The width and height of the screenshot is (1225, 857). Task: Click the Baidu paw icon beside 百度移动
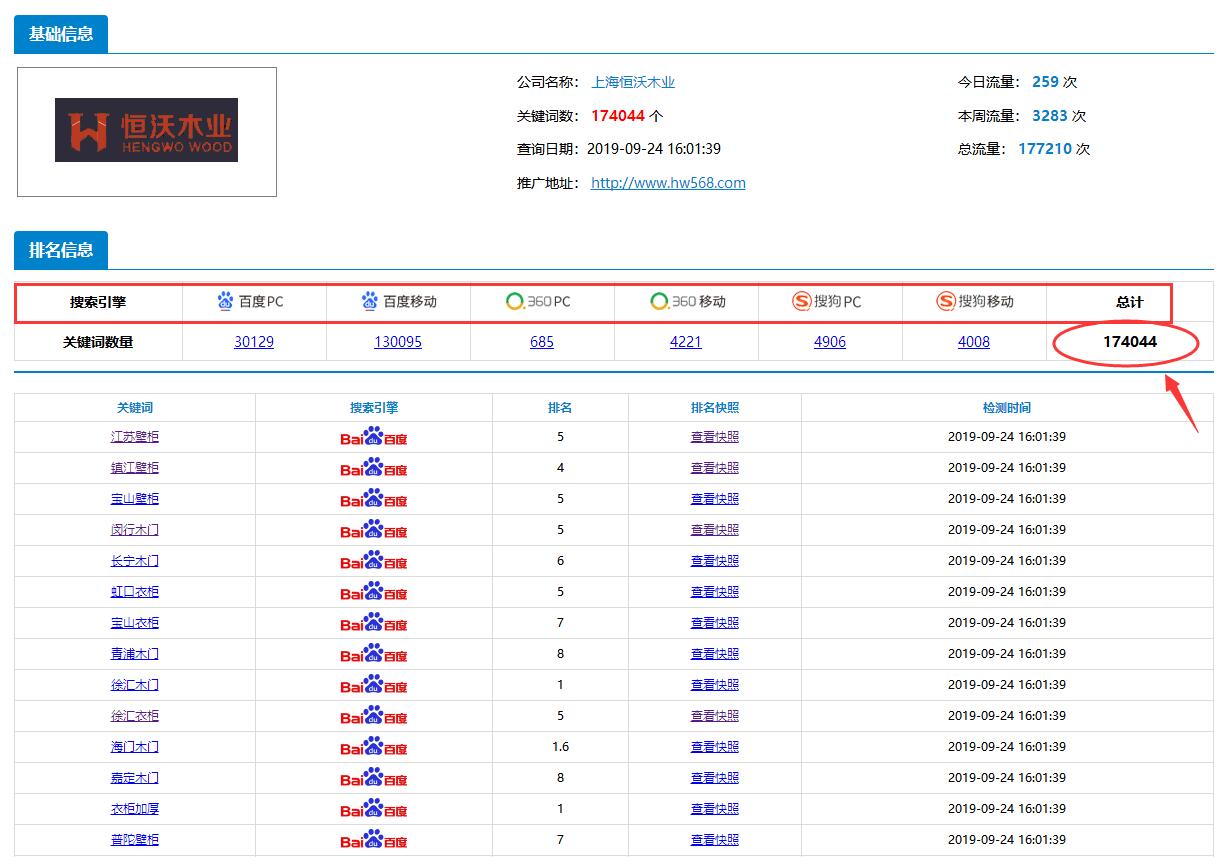point(370,301)
